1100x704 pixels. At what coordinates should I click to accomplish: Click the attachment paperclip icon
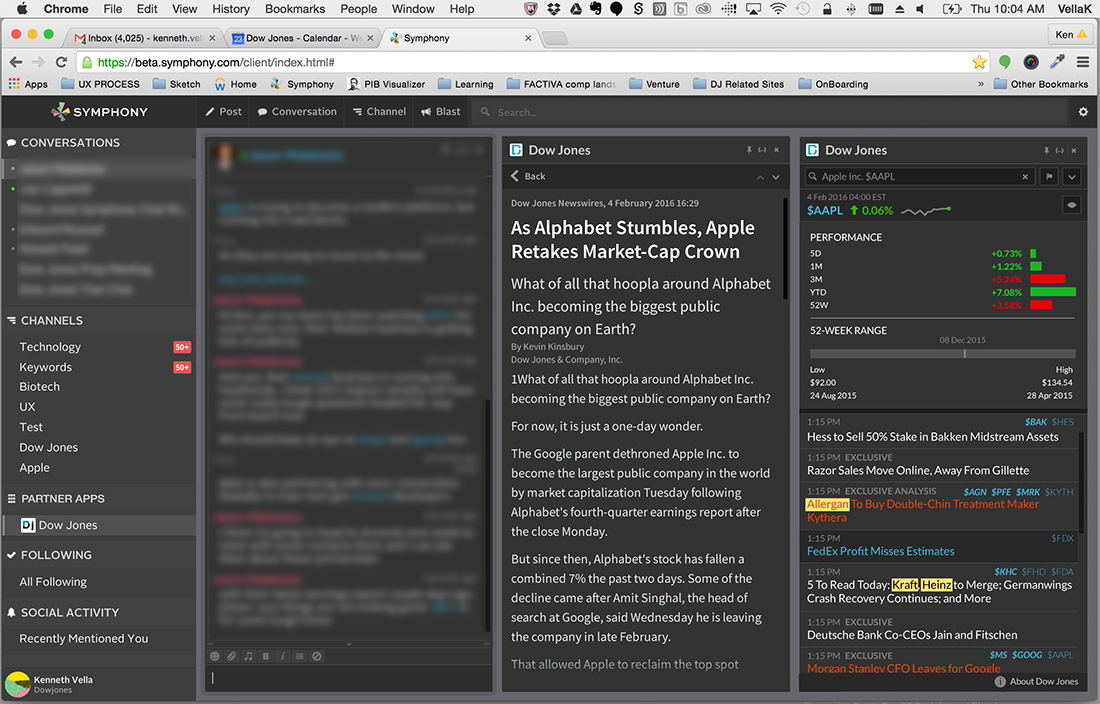[232, 656]
